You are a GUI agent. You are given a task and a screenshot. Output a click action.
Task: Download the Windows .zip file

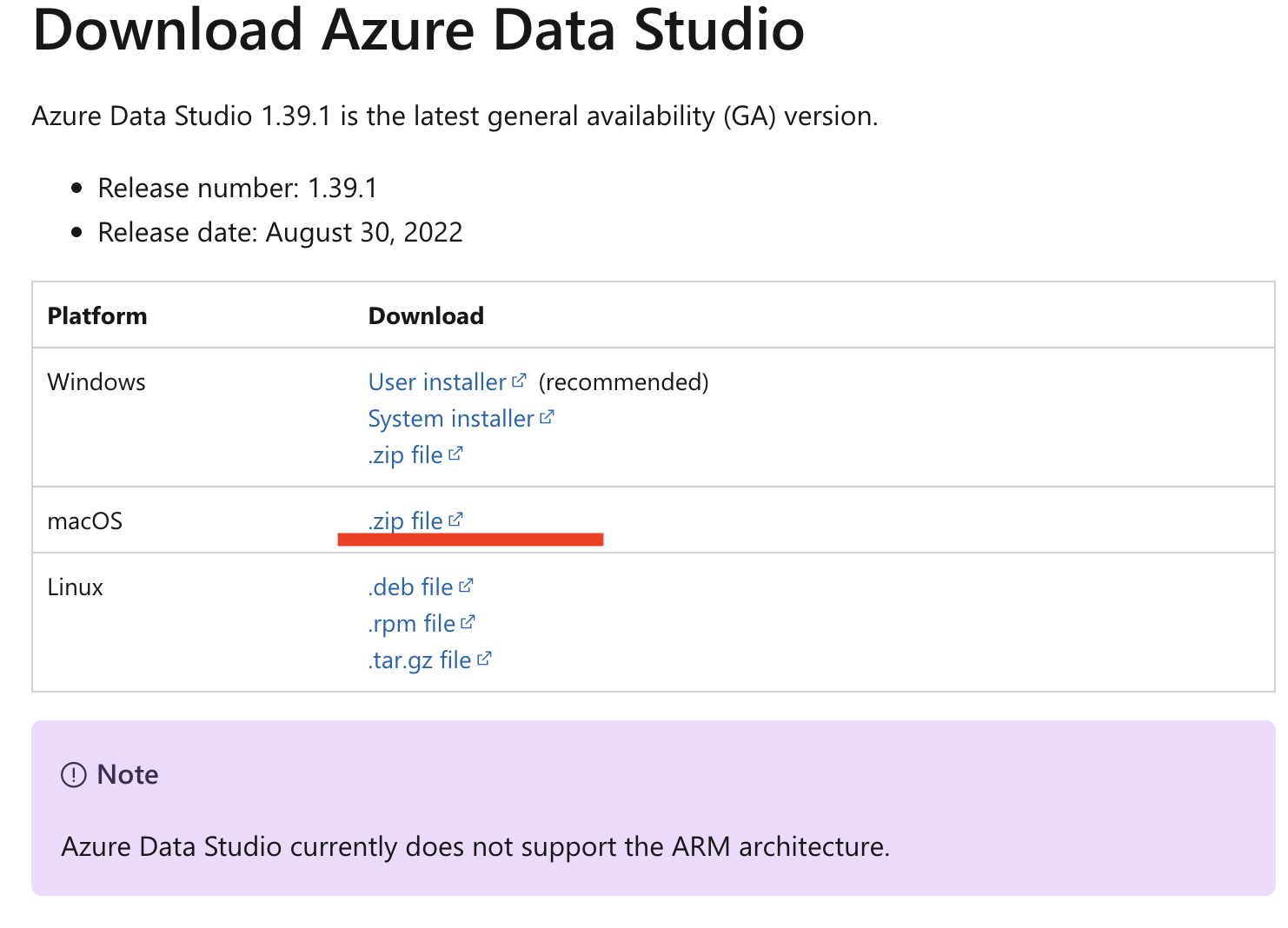click(406, 455)
